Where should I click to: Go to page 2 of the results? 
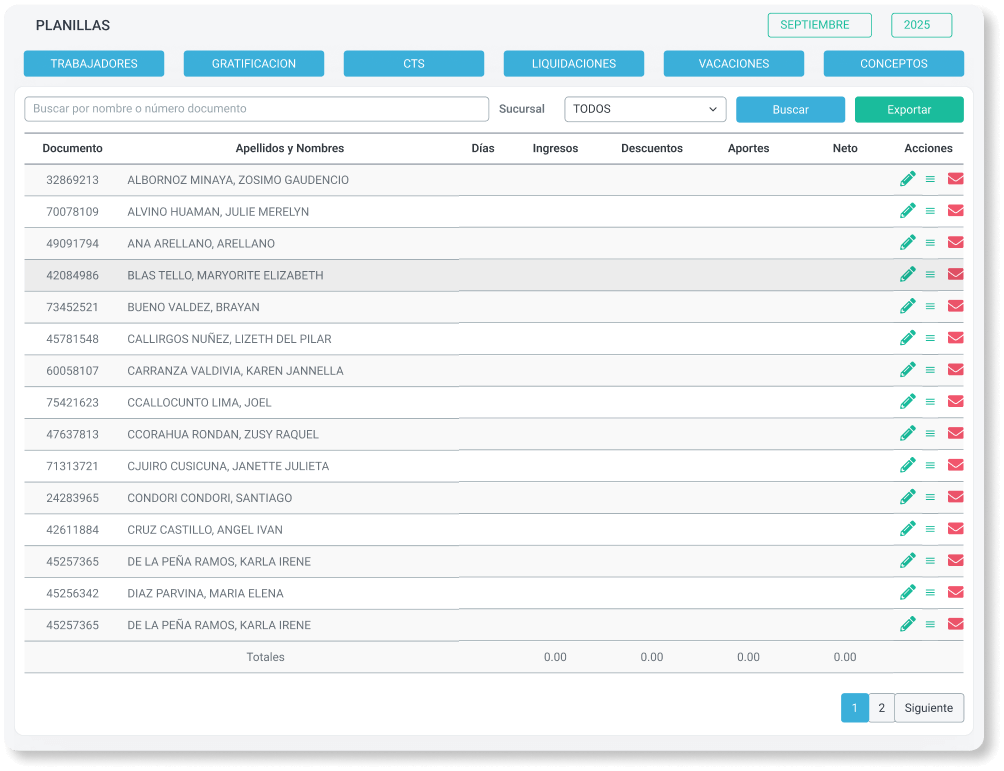coord(881,708)
